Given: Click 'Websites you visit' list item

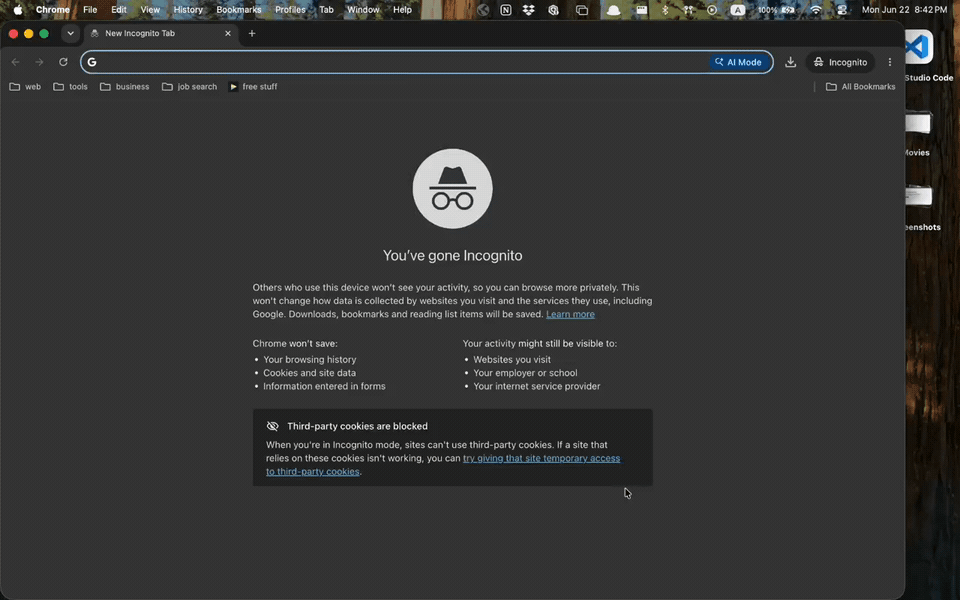Looking at the screenshot, I should point(512,359).
